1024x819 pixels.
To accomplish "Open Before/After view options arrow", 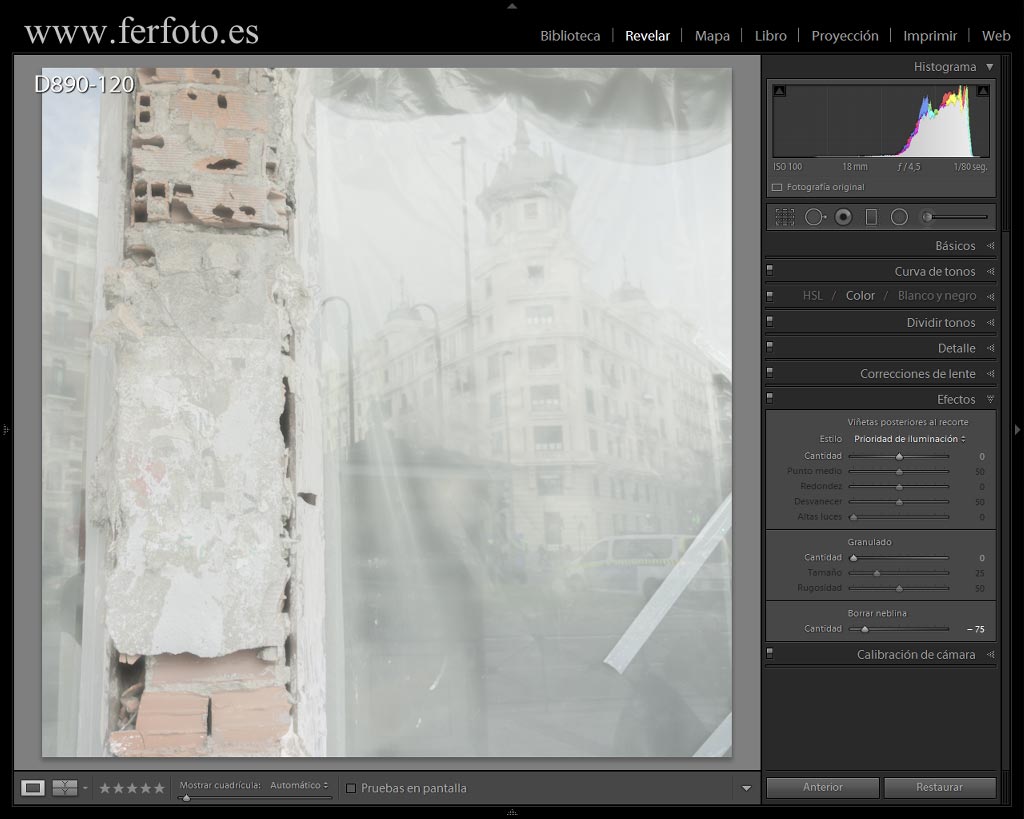I will (x=85, y=788).
